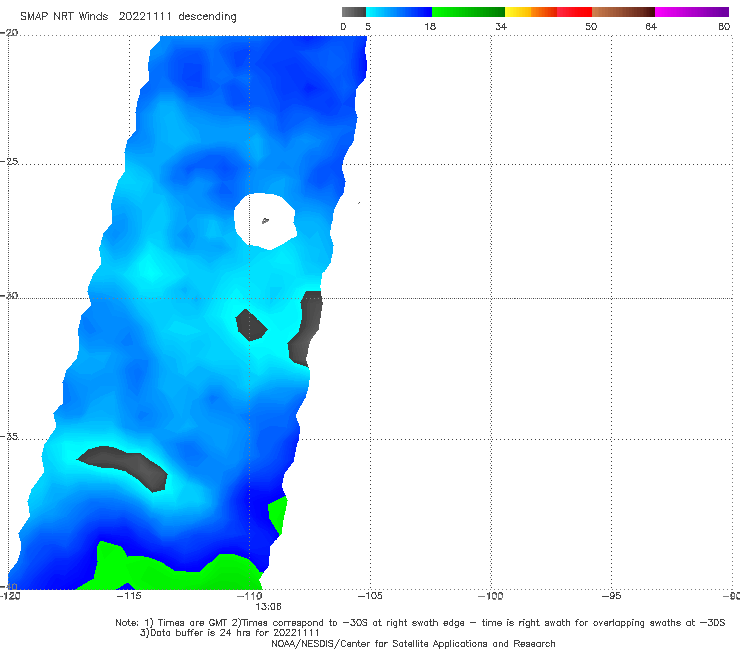740x650 pixels.
Task: Click the small green patch near -109, -38
Action: click(x=278, y=515)
